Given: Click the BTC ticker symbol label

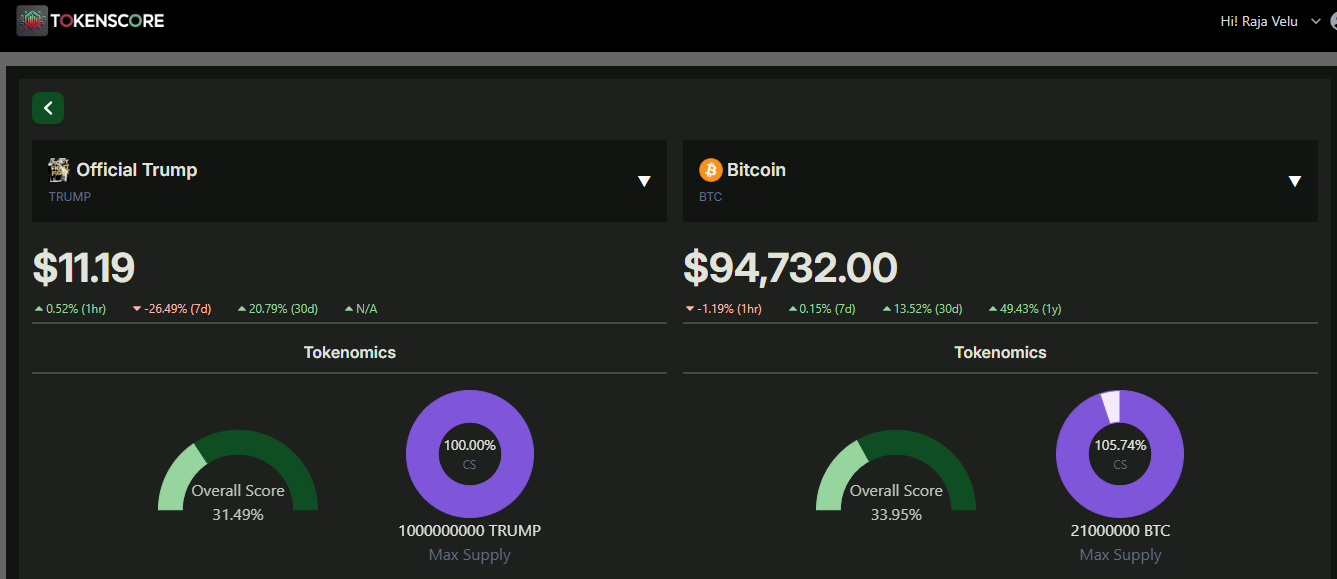Looking at the screenshot, I should (711, 197).
